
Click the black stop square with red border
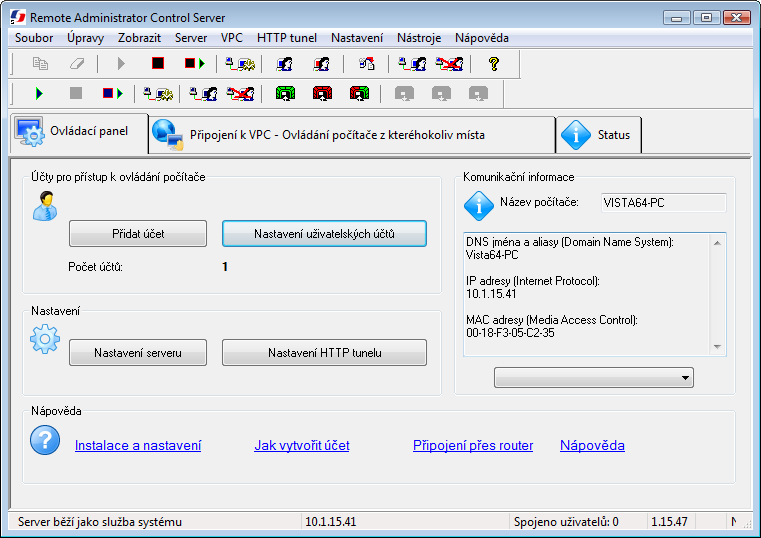coord(158,64)
